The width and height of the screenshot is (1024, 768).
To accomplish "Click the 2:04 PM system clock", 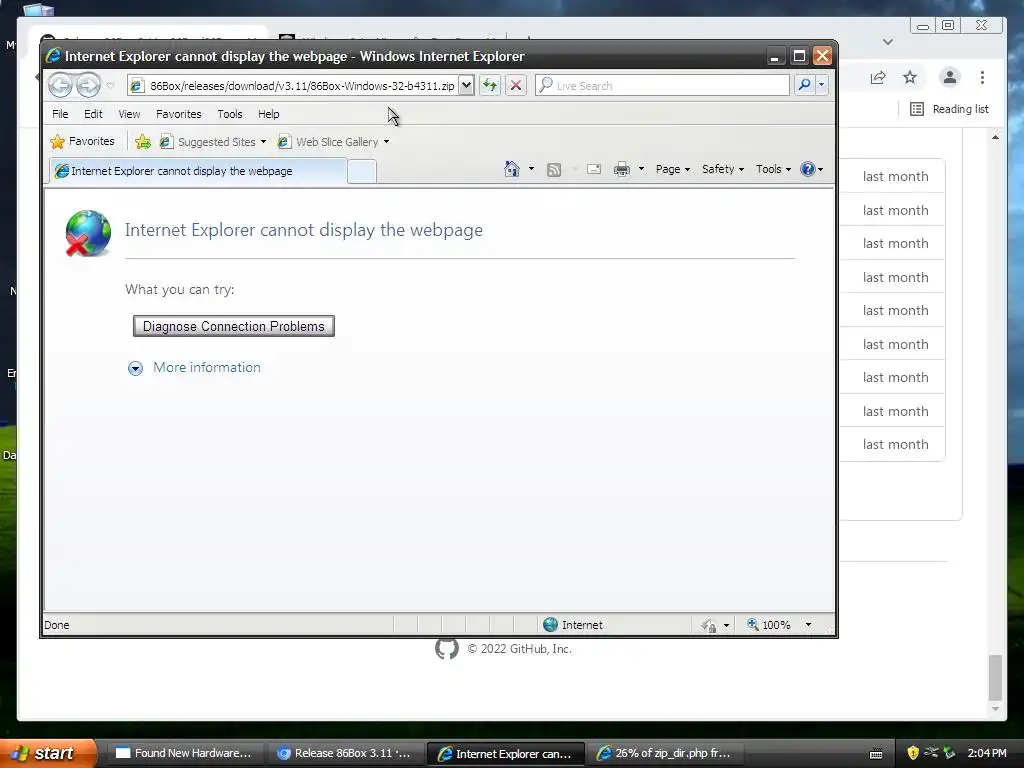I will [987, 753].
